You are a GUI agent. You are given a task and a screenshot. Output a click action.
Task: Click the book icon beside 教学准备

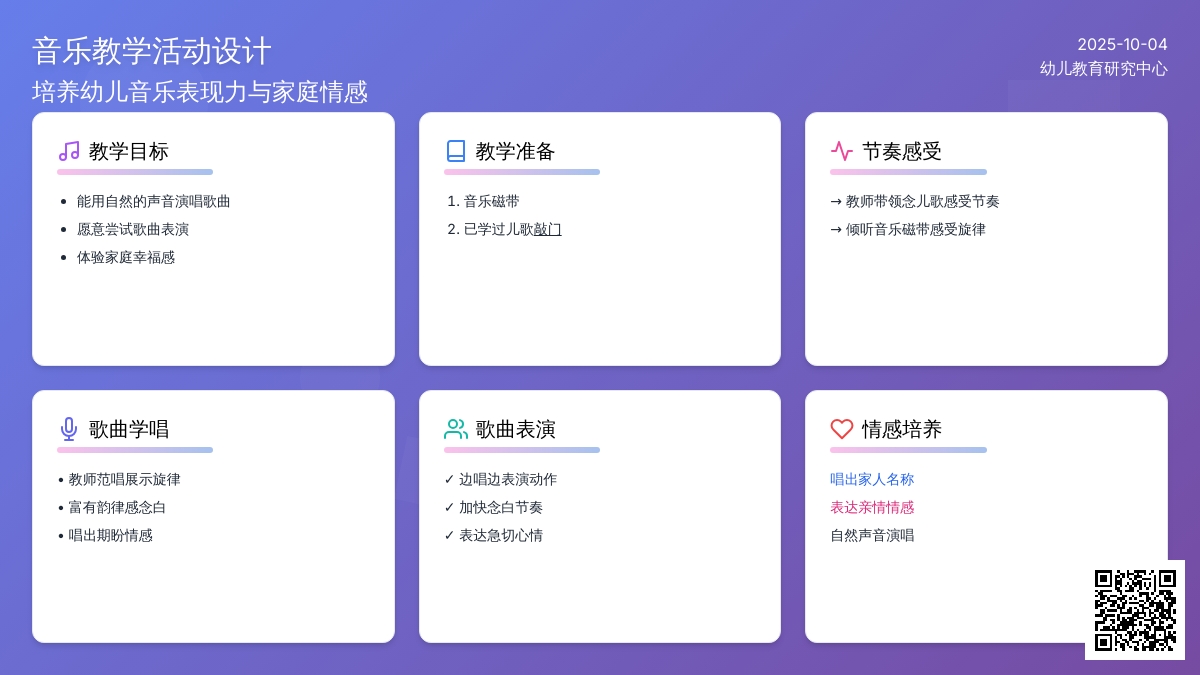[x=456, y=151]
